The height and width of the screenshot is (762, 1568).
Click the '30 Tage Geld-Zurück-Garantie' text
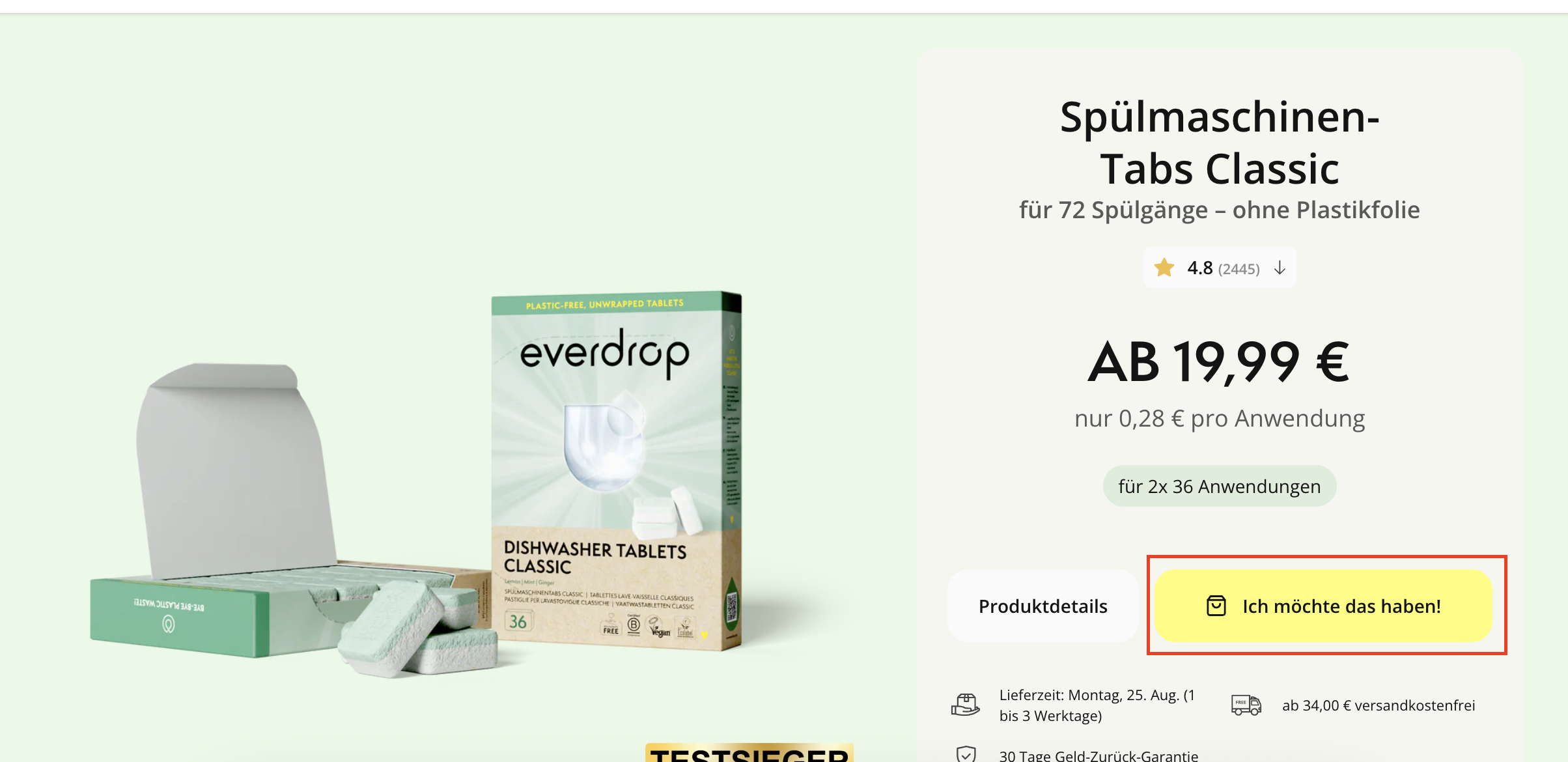[x=1099, y=755]
